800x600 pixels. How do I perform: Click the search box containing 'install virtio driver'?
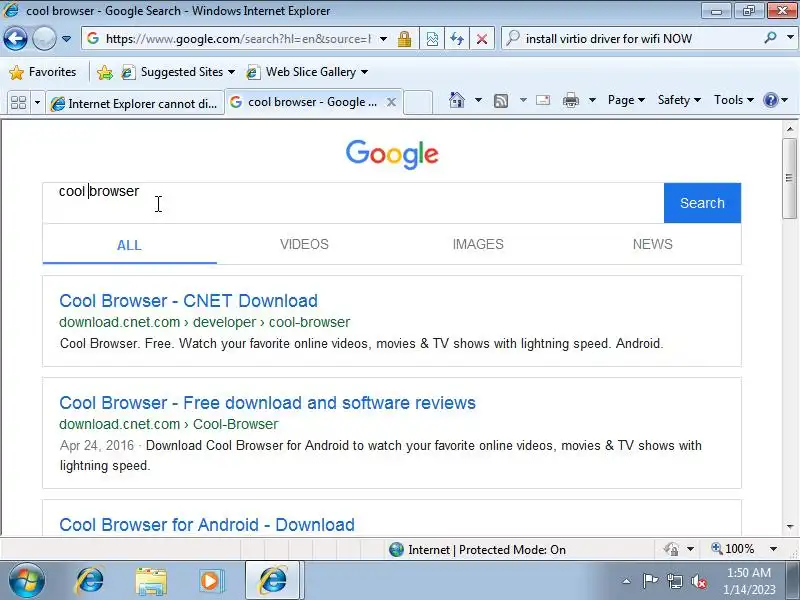pos(633,39)
